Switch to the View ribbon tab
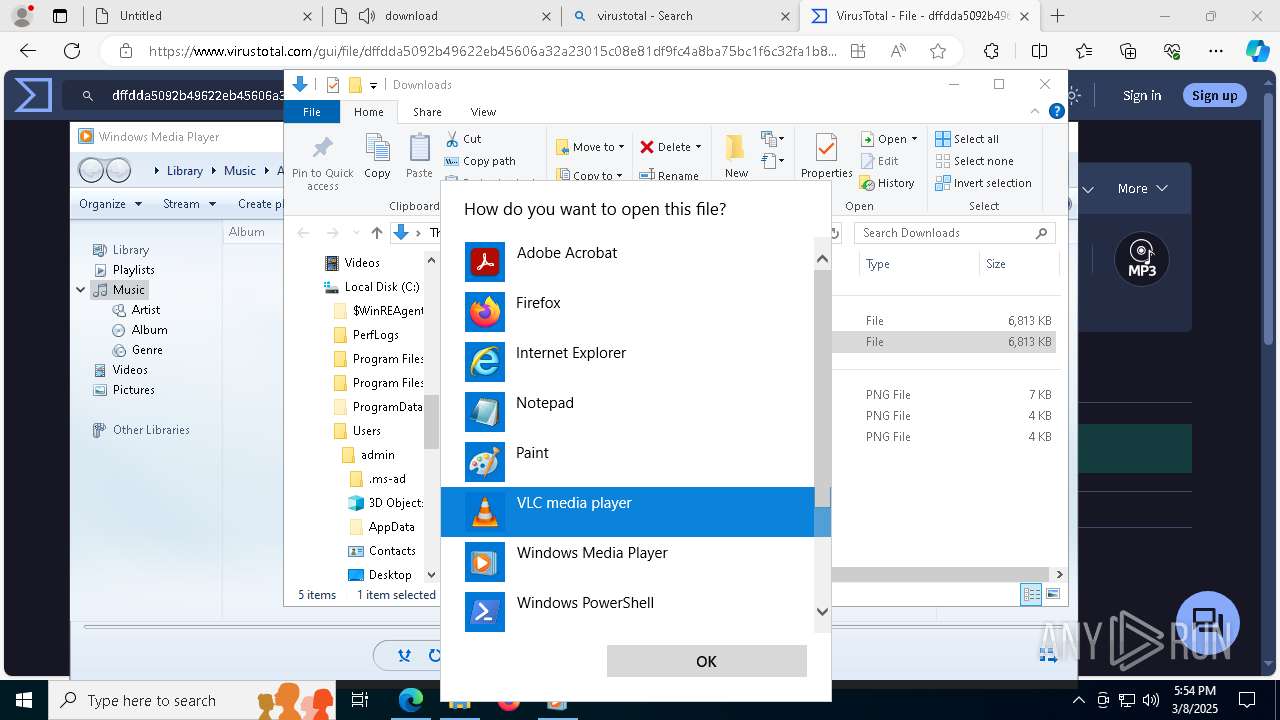The width and height of the screenshot is (1280, 720). pos(483,112)
